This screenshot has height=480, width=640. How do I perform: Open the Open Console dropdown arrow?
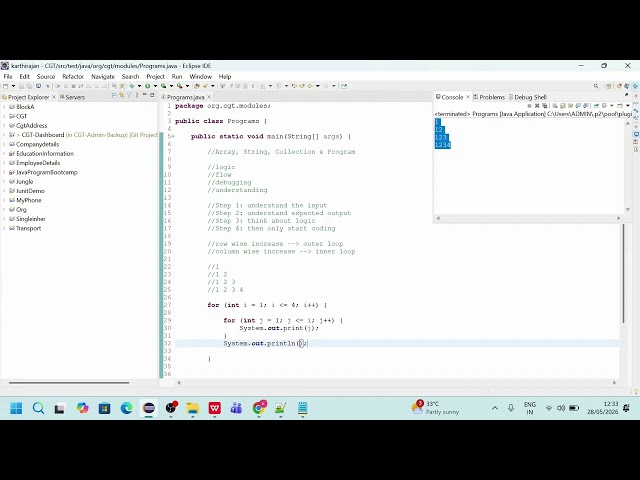coord(628,106)
